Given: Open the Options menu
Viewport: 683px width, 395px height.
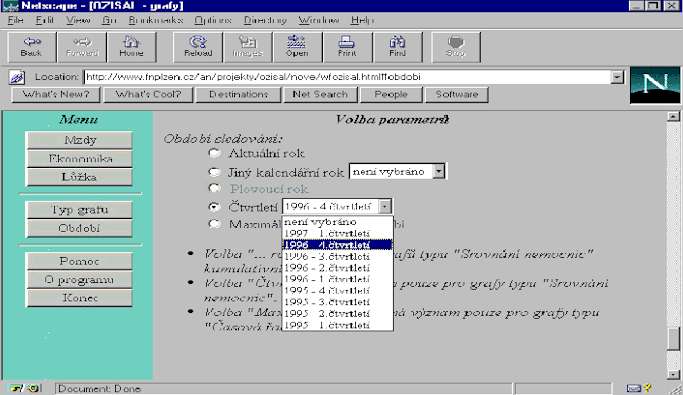Looking at the screenshot, I should click(x=213, y=20).
